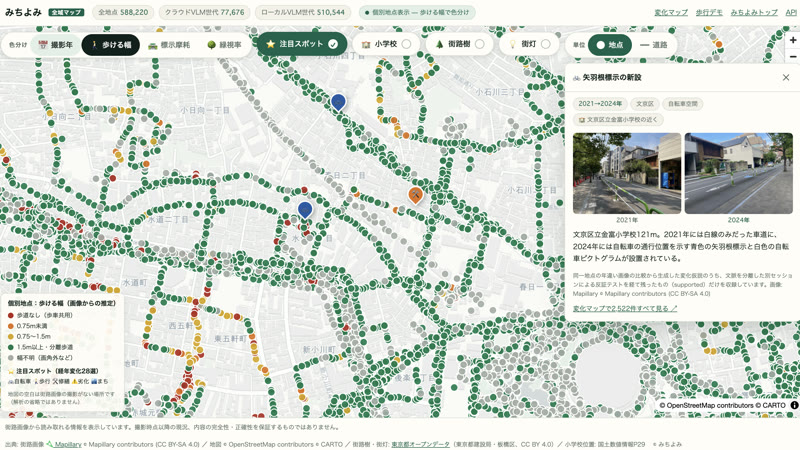The height and width of the screenshot is (450, 800).
Task: Click the クラウドVLM世代 77,676 pill
Action: pos(205,12)
